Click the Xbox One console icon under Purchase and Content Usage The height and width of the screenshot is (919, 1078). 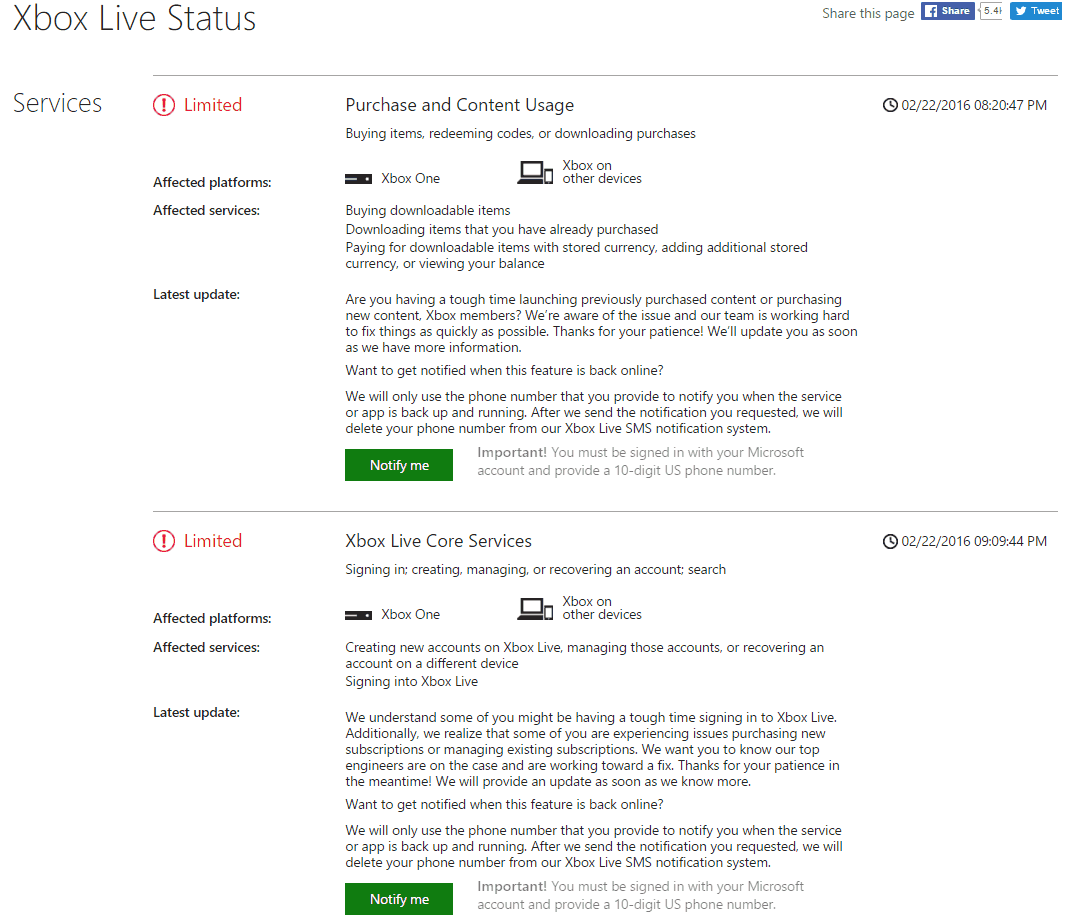click(x=358, y=179)
